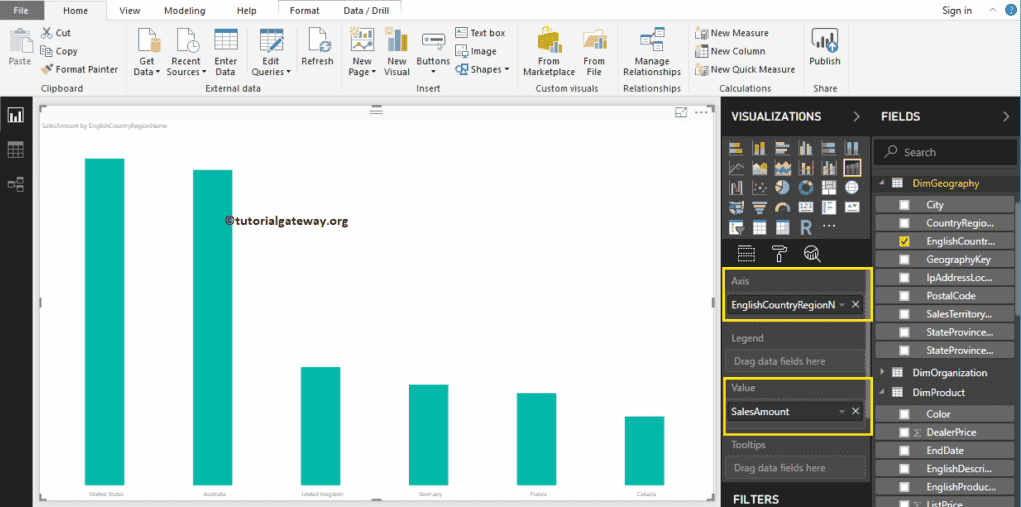Choose the Filled map visualization icon
This screenshot has height=507, width=1021.
[x=736, y=208]
